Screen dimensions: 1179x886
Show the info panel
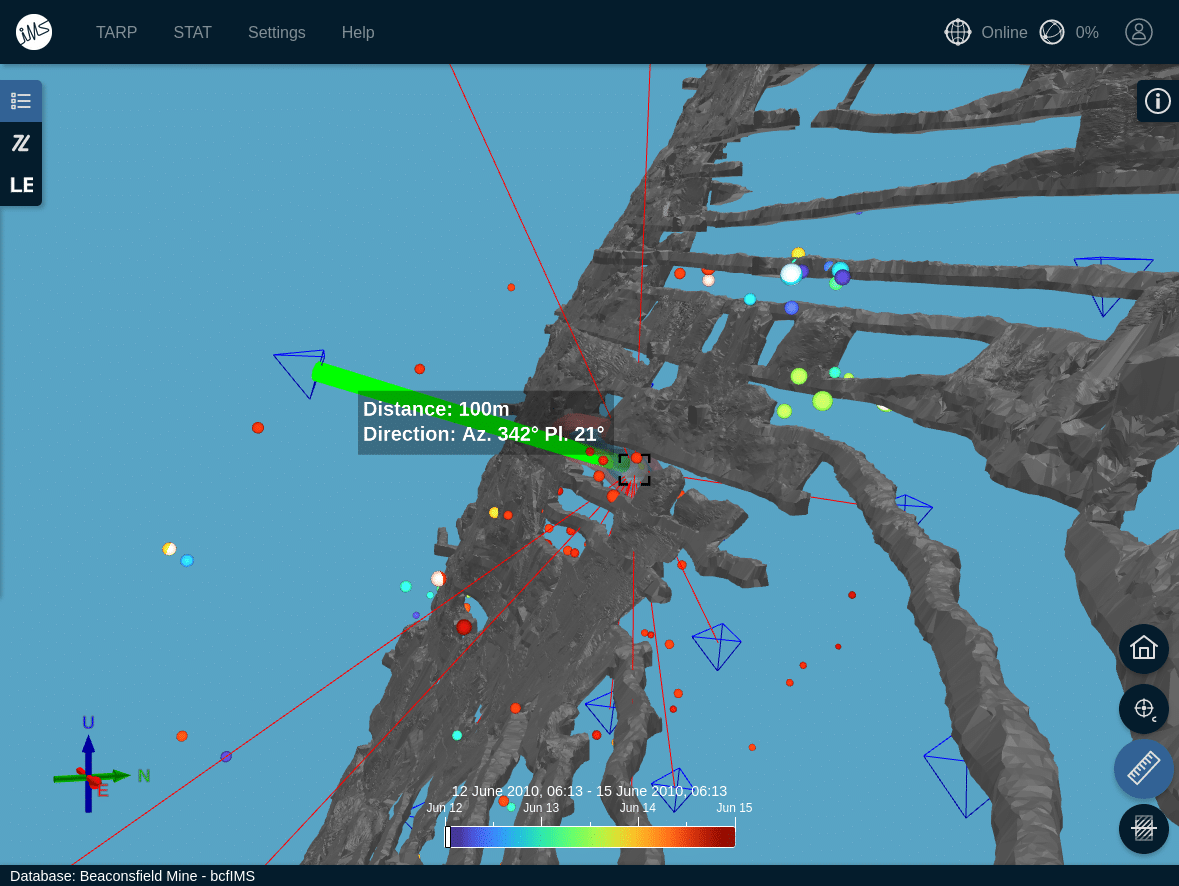click(x=1157, y=101)
